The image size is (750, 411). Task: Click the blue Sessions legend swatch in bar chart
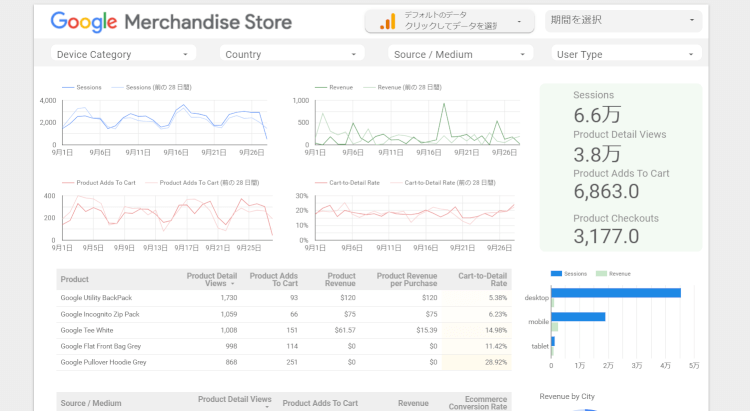556,274
